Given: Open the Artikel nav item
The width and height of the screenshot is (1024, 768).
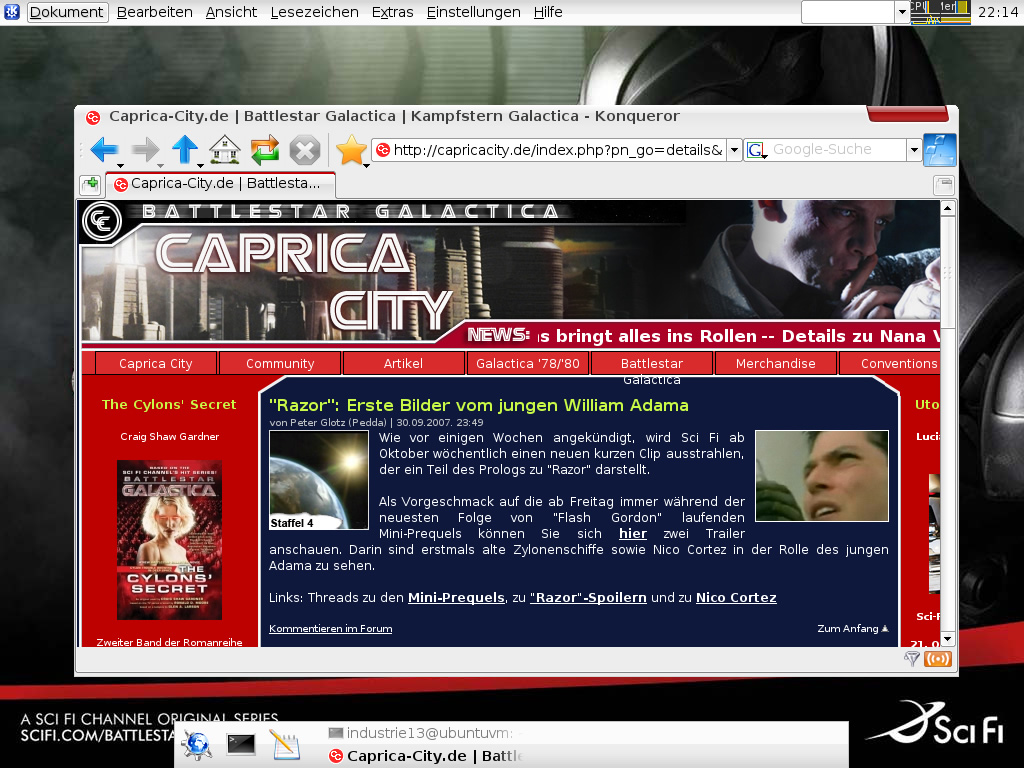Looking at the screenshot, I should [403, 363].
